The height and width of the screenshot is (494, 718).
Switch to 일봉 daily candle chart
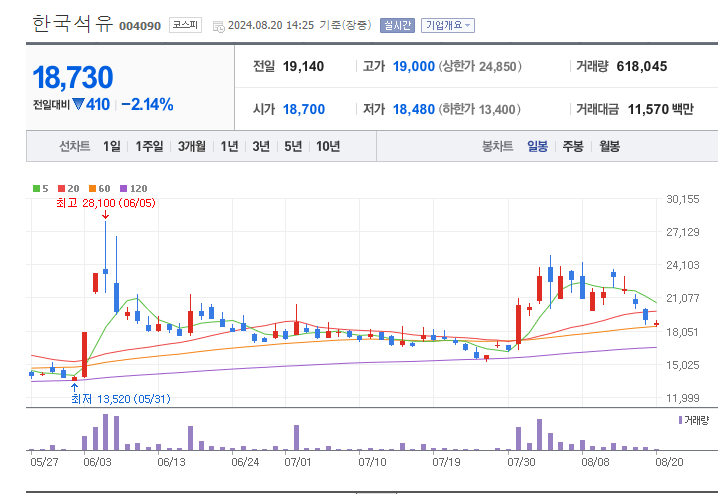coord(537,146)
